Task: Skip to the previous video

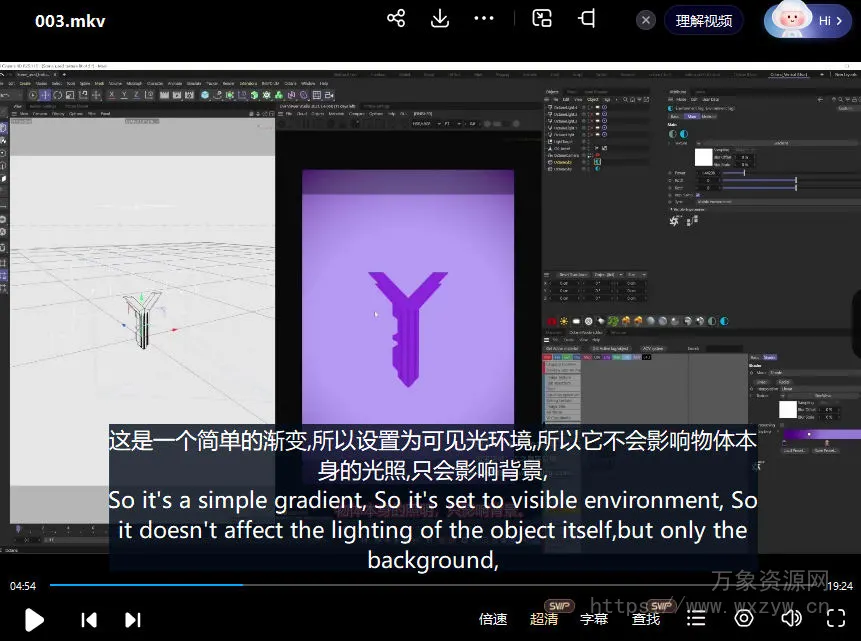Action: coord(89,620)
